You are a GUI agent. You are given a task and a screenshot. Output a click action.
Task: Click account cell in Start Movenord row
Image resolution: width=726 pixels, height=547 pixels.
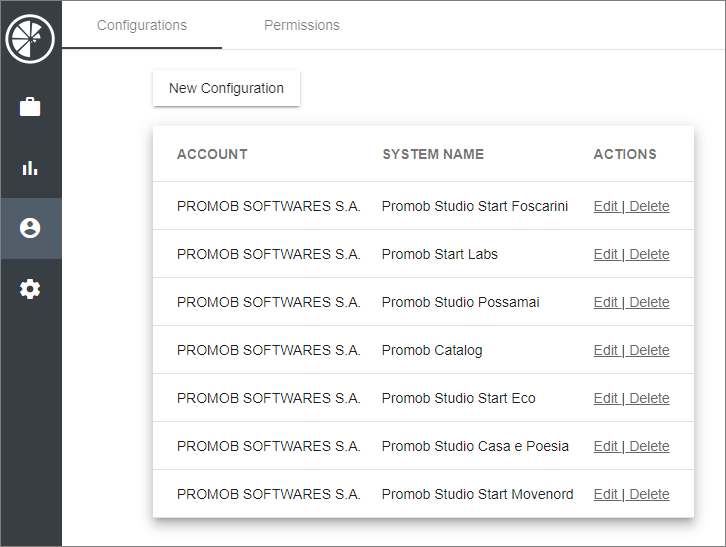pyautogui.click(x=269, y=494)
